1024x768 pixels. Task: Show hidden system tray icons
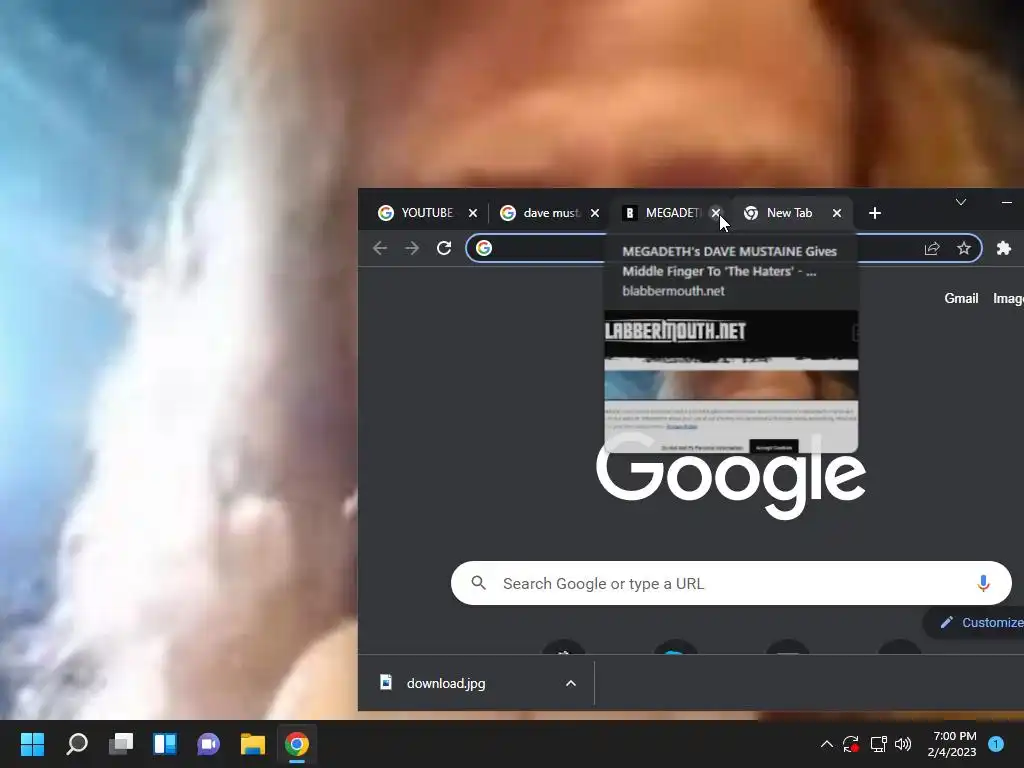pos(826,744)
